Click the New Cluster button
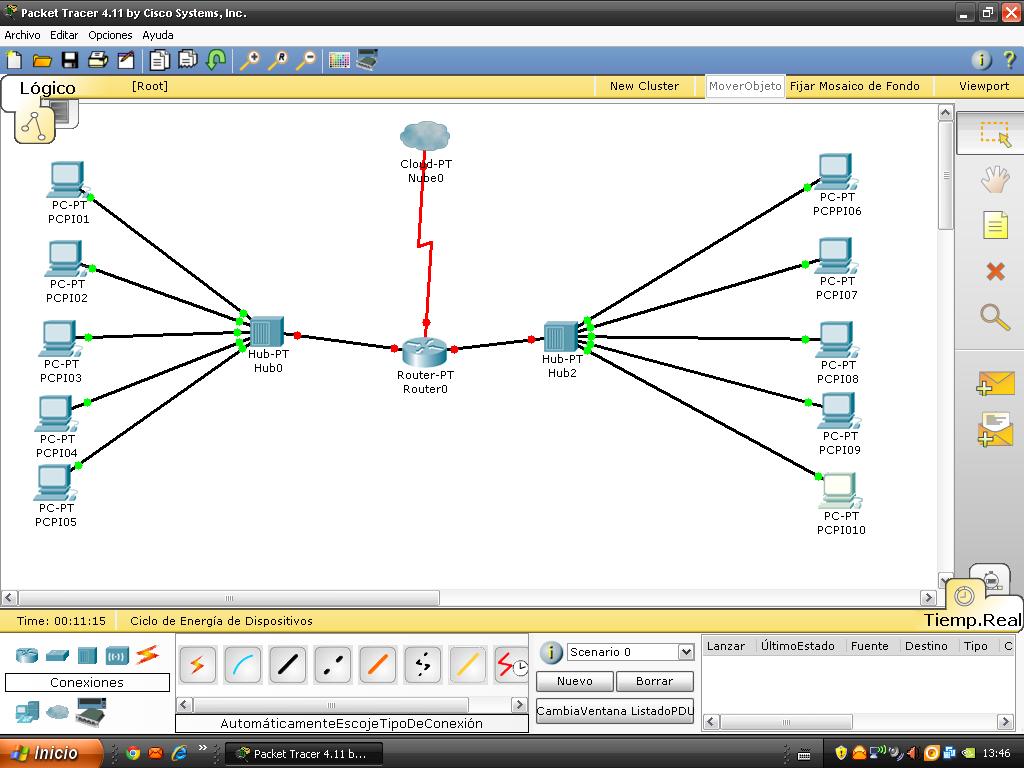The width and height of the screenshot is (1024, 768). [644, 86]
